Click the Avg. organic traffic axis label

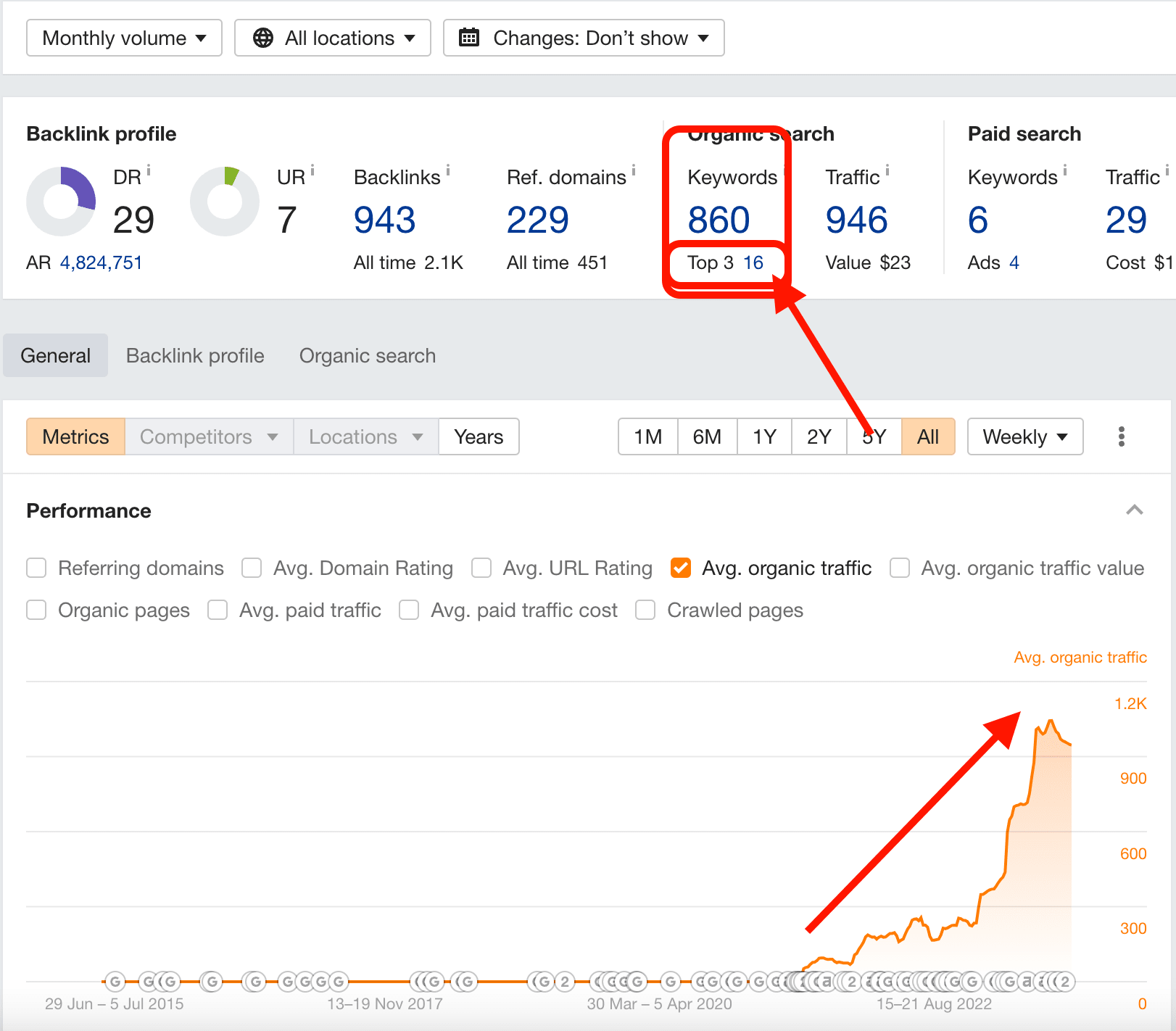coord(1080,658)
